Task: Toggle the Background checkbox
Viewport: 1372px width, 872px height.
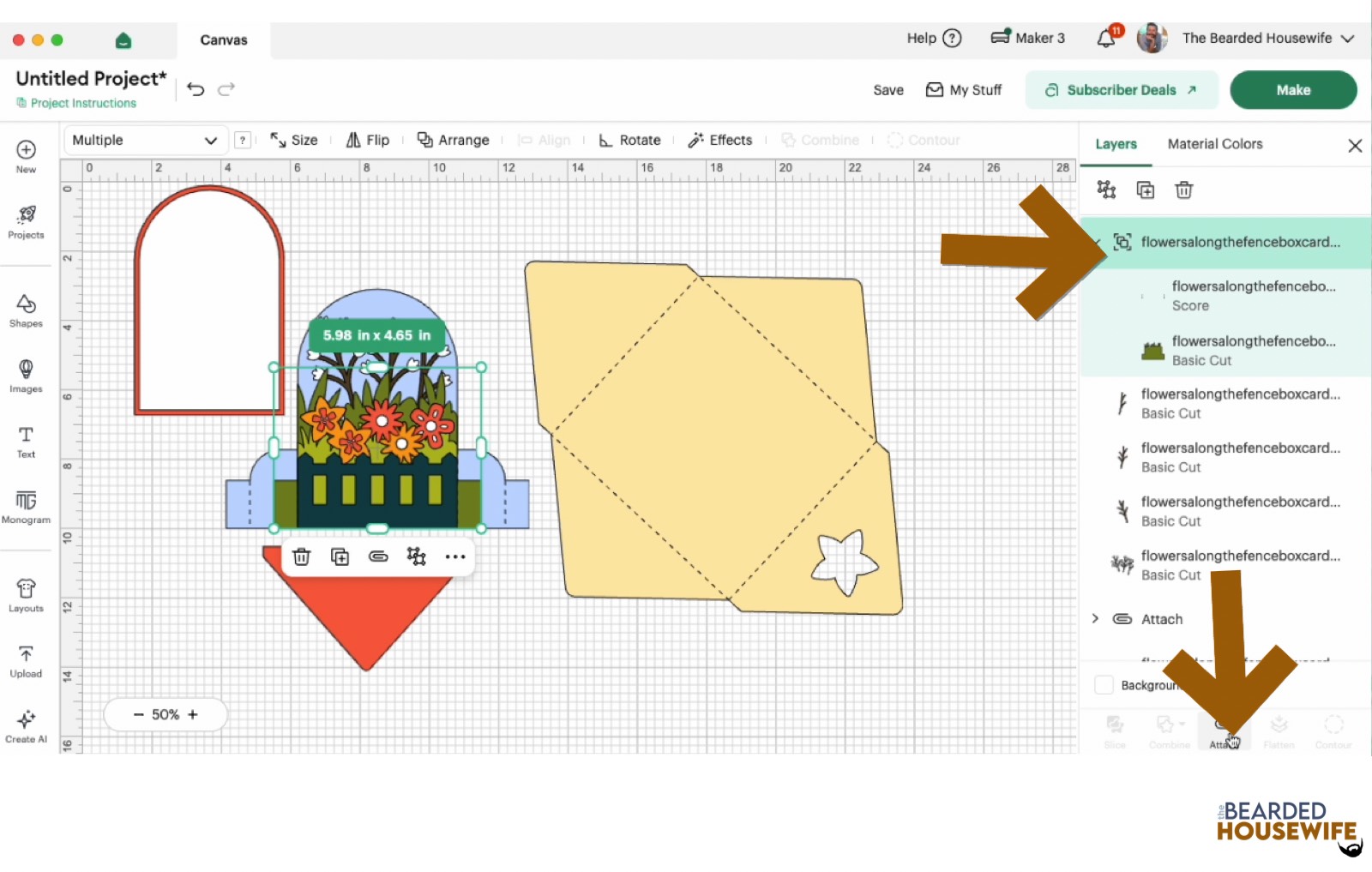Action: (1104, 685)
